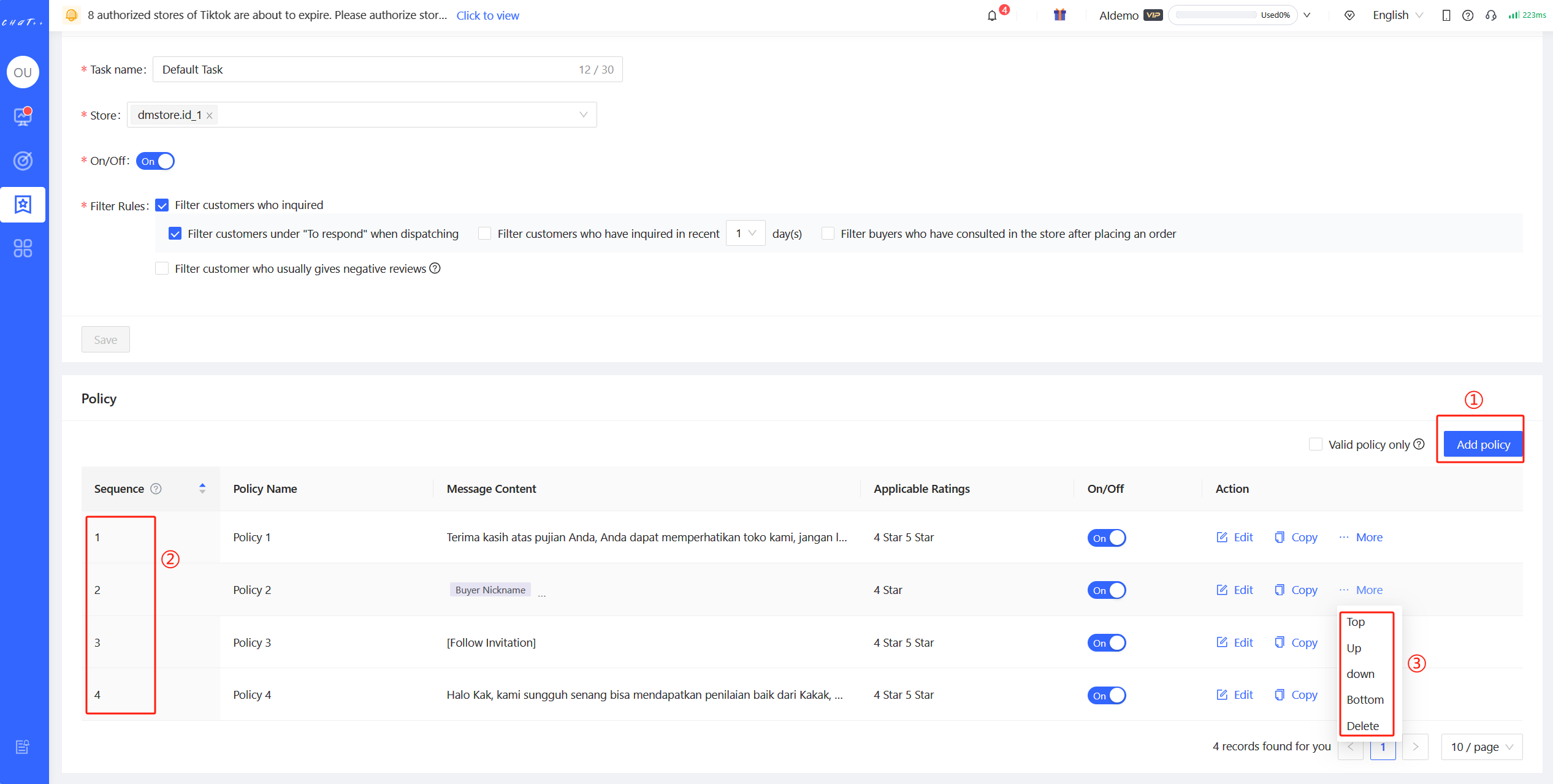
Task: Select Bottom in the More menu
Action: (1367, 699)
